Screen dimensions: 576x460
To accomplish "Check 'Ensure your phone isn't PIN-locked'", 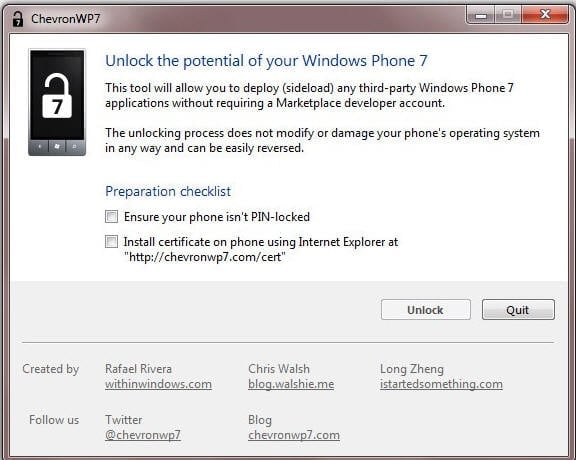I will pyautogui.click(x=111, y=217).
